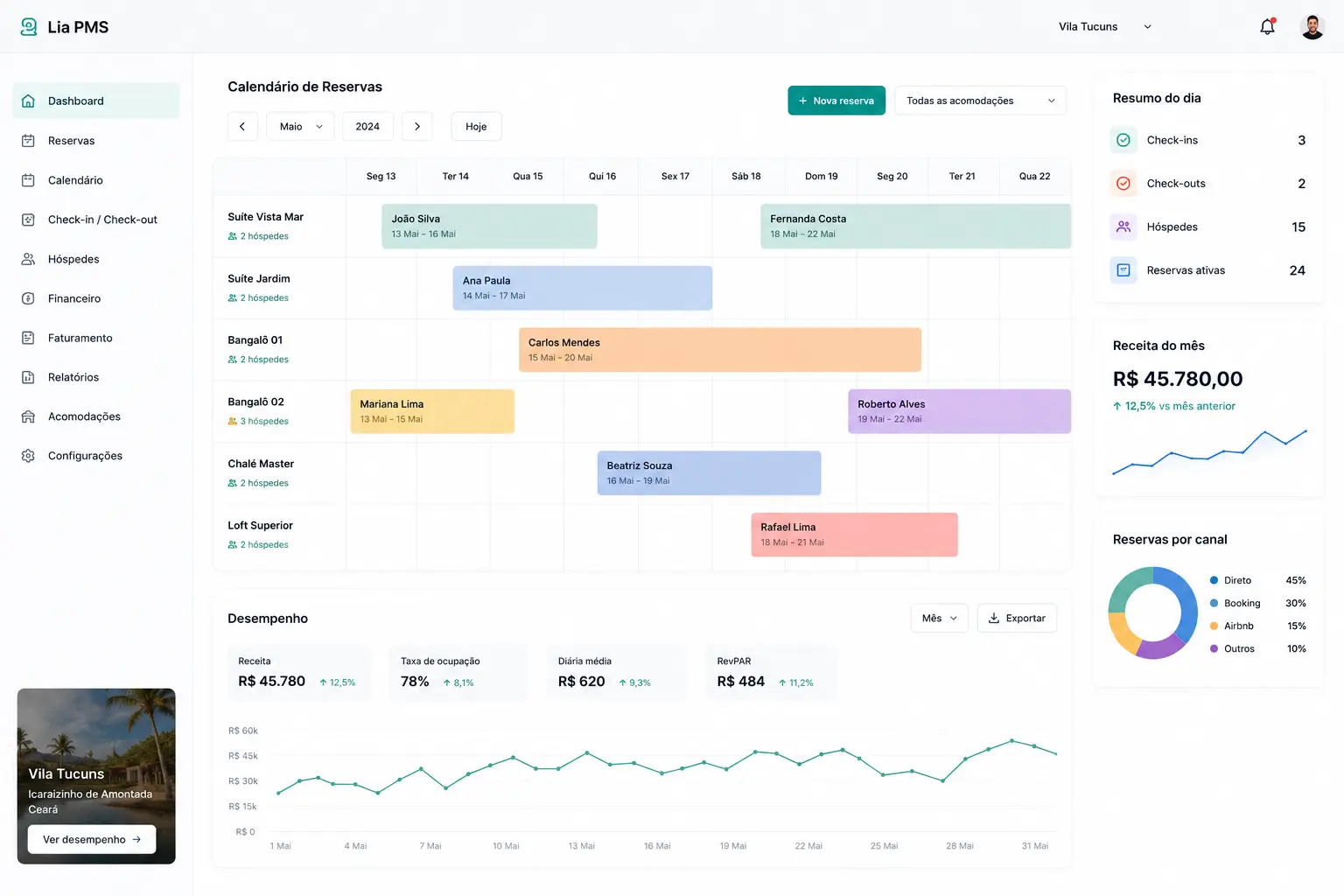Click the Exportar button
Screen dimensions: 1344x896
[1017, 618]
